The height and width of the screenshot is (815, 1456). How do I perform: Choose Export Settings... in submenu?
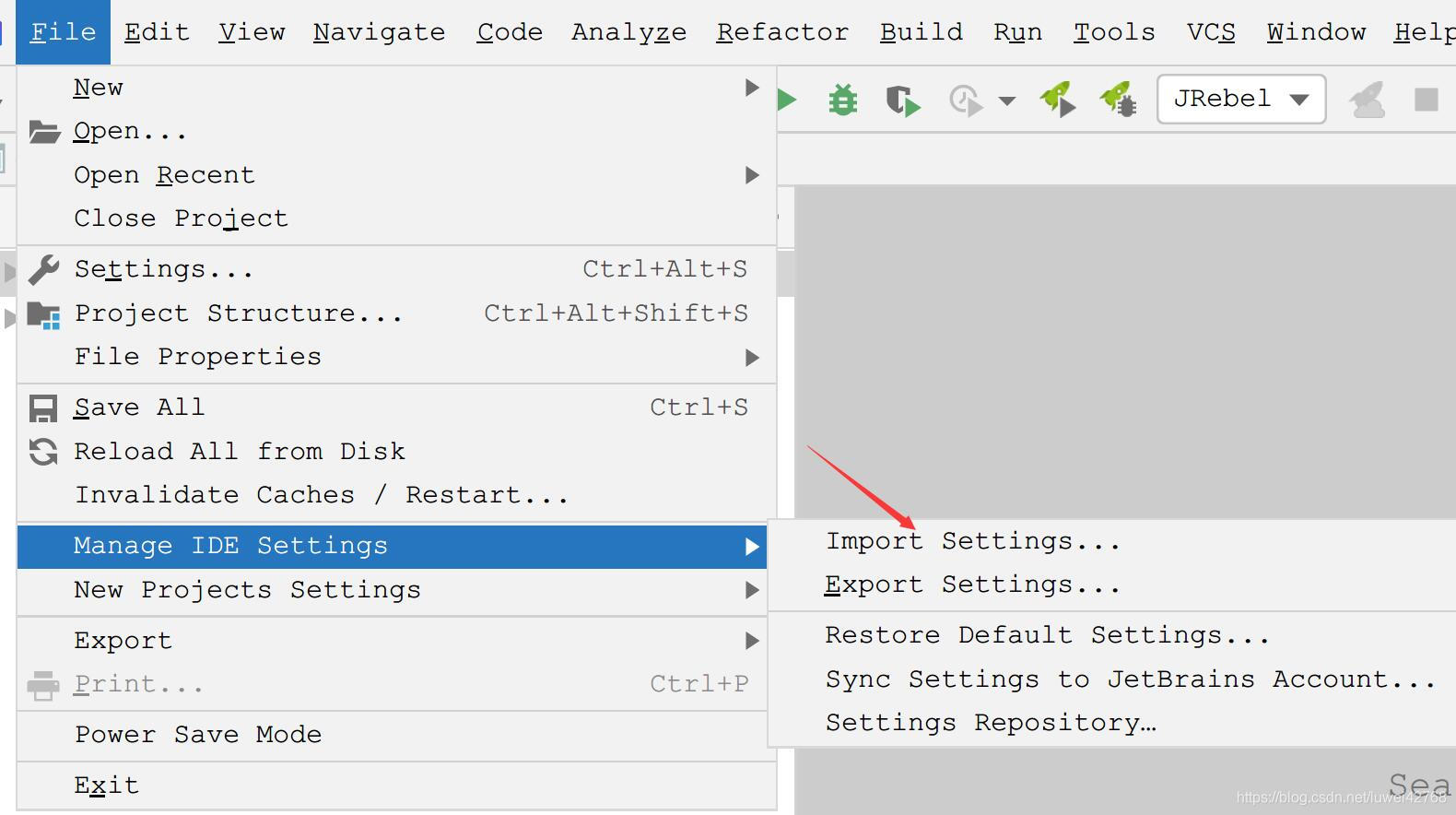click(1112, 585)
